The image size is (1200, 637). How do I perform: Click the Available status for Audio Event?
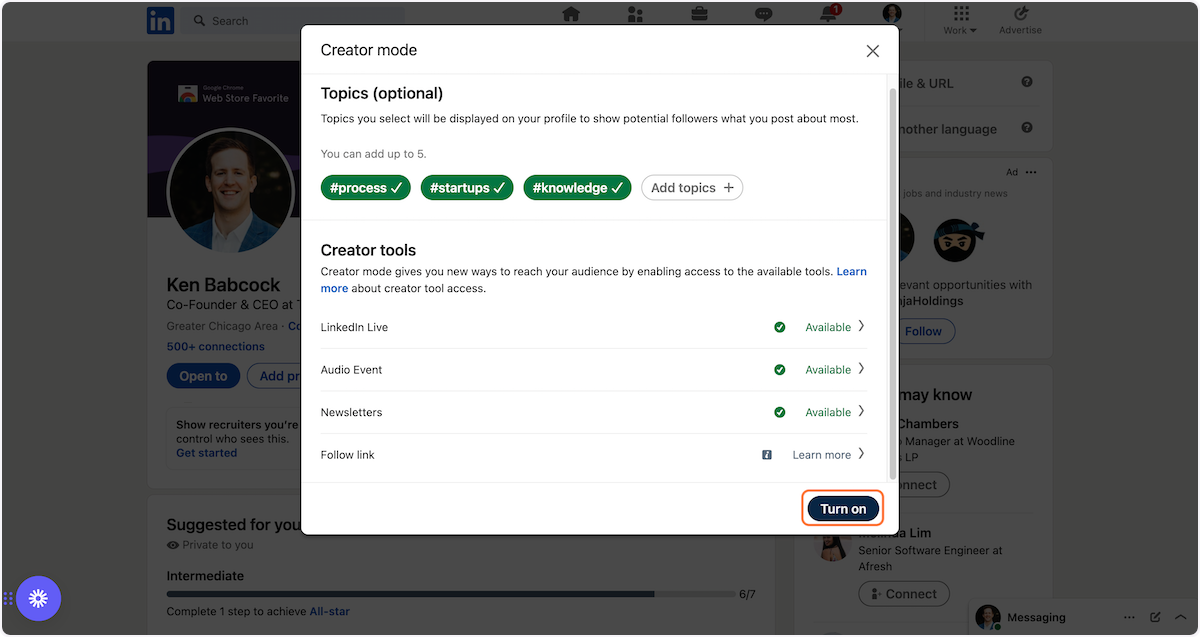(x=828, y=370)
